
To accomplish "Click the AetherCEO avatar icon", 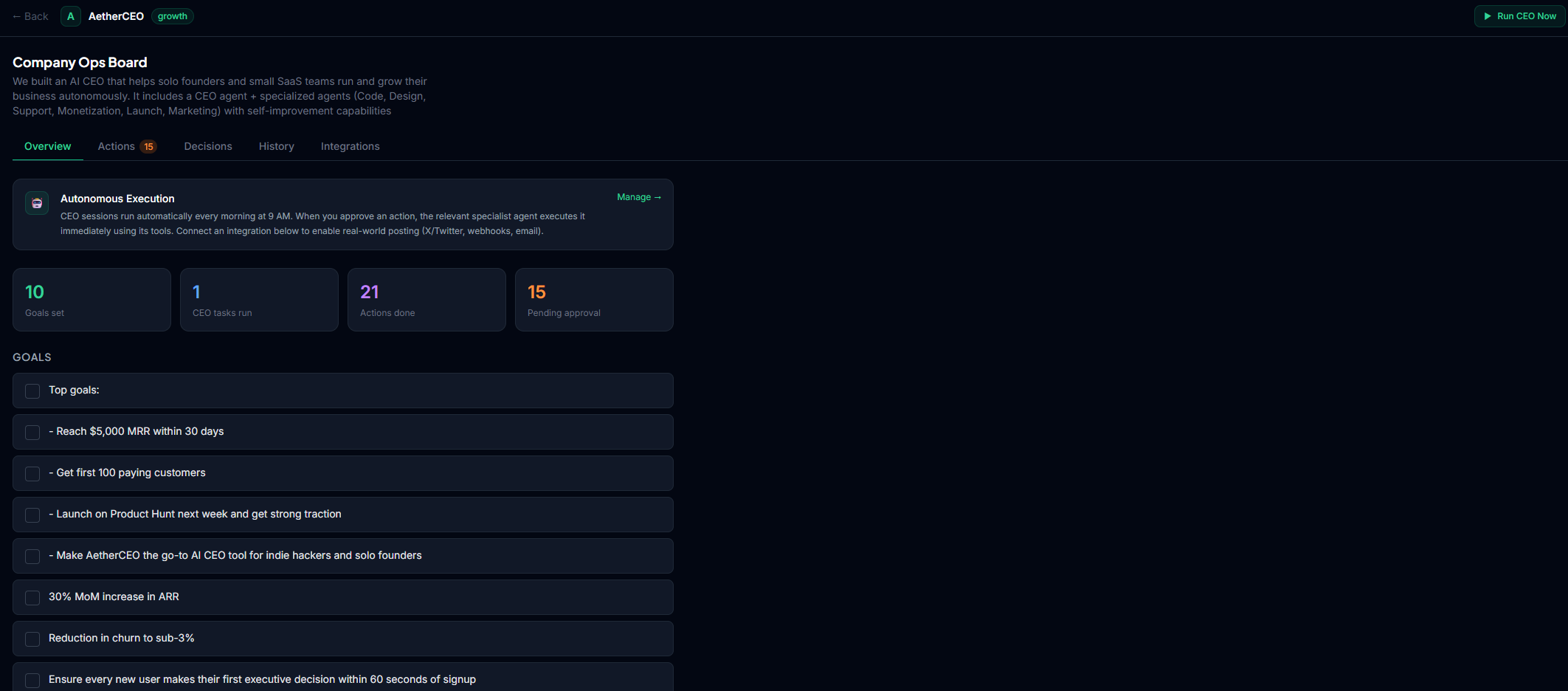I will 70,16.
